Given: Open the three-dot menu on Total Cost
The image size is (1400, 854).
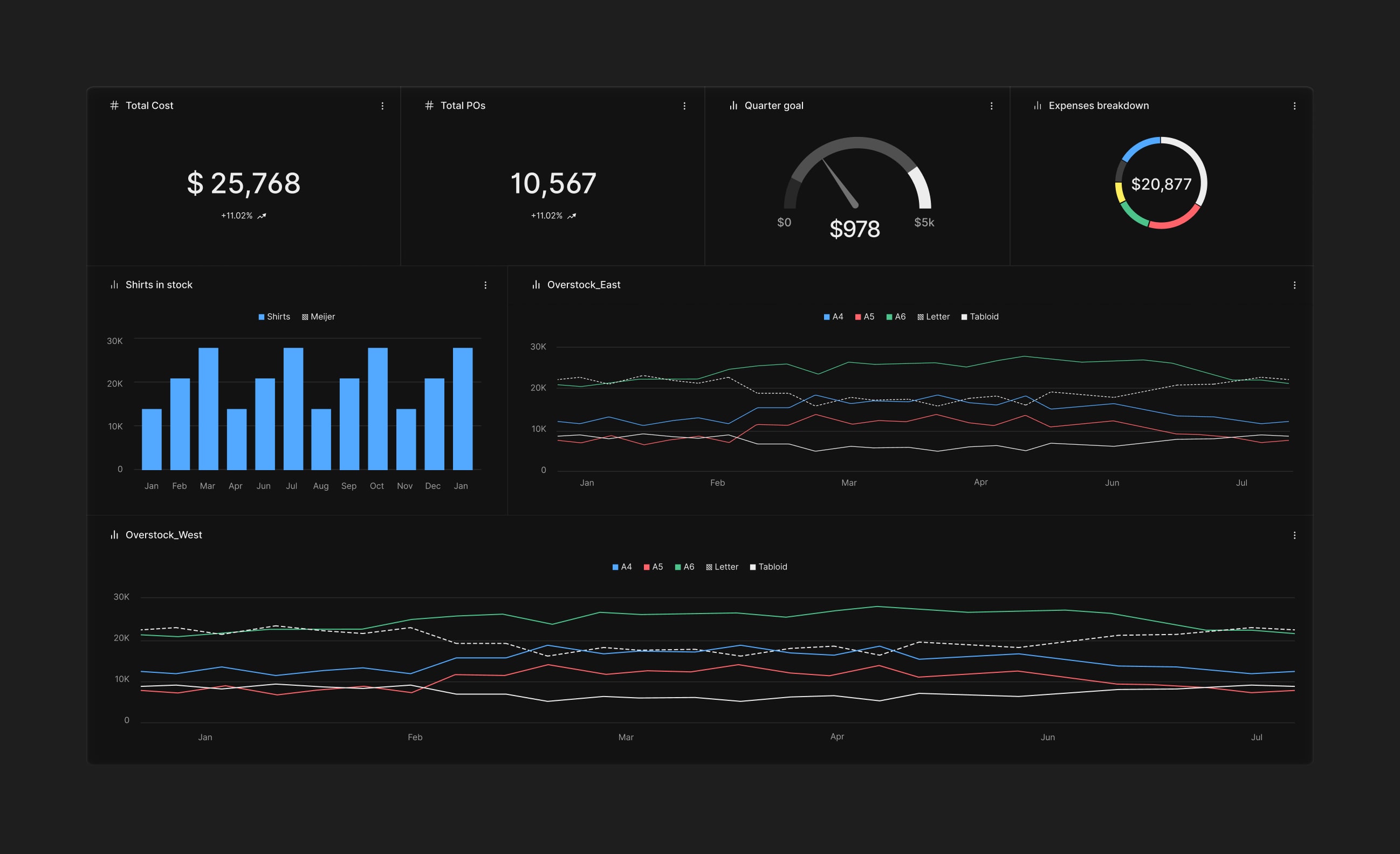Looking at the screenshot, I should coord(382,106).
